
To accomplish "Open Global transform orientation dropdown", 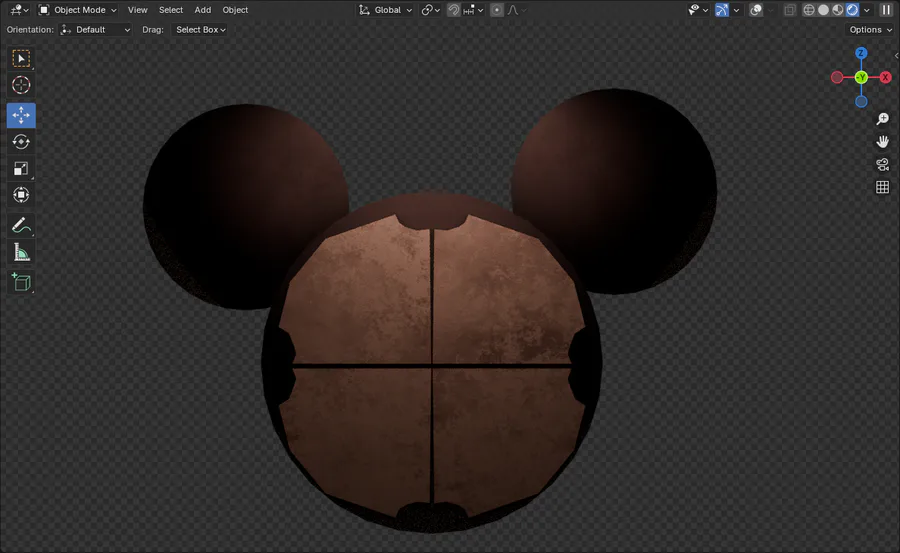I will [385, 10].
